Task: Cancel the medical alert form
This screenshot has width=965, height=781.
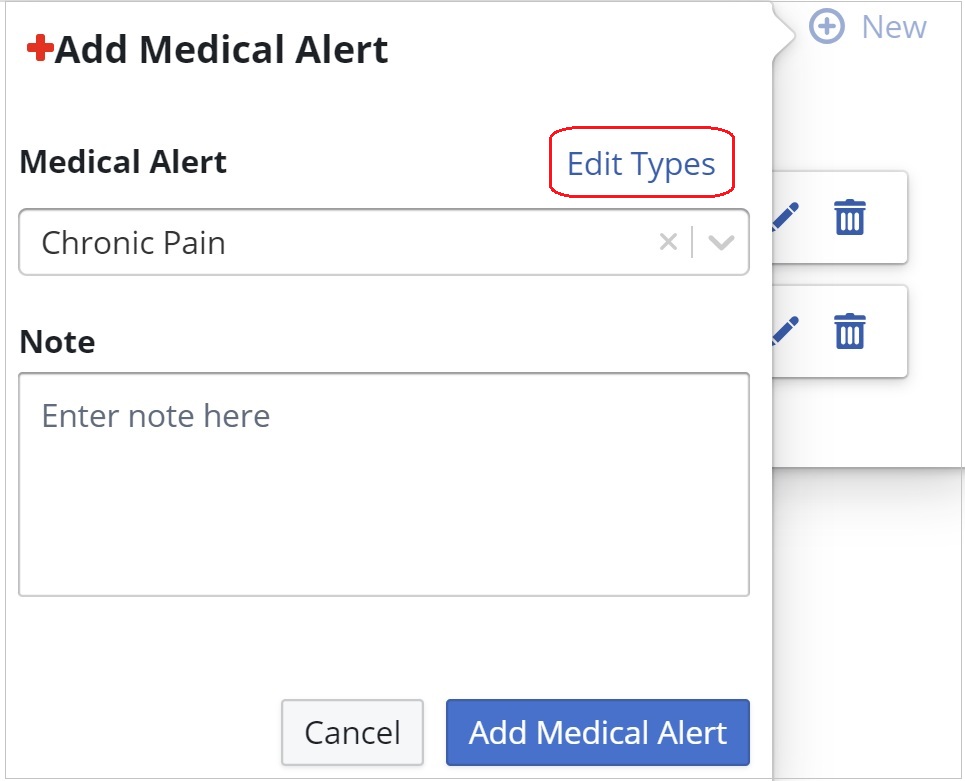Action: tap(352, 732)
